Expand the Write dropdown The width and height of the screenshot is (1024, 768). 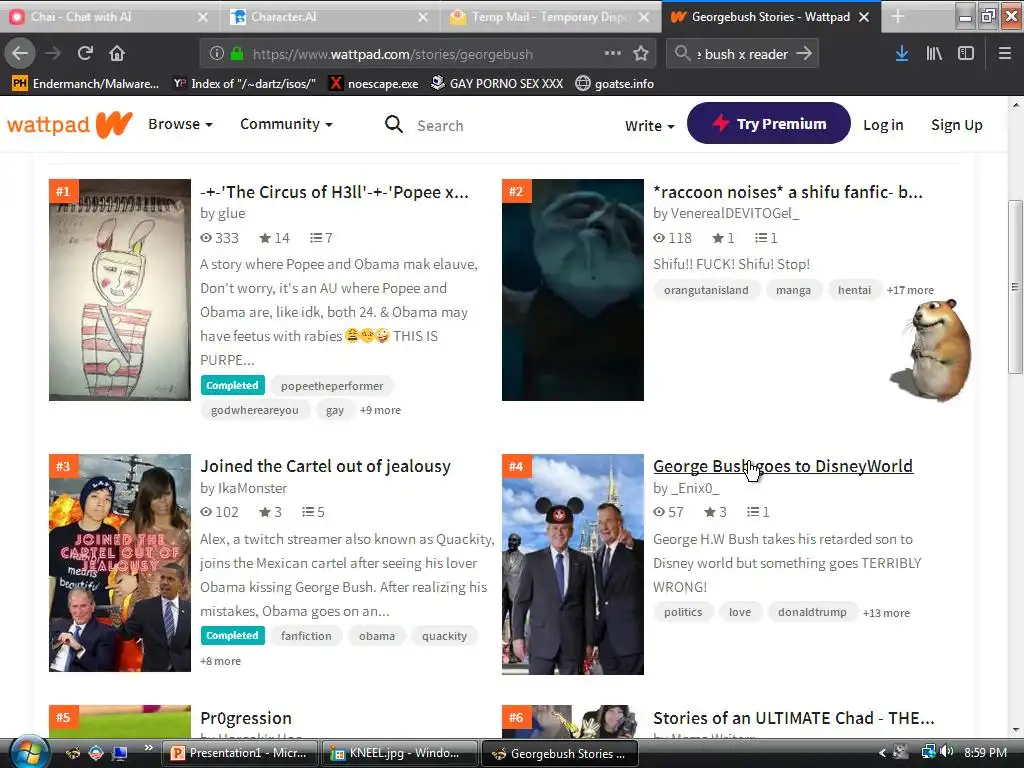coord(649,125)
